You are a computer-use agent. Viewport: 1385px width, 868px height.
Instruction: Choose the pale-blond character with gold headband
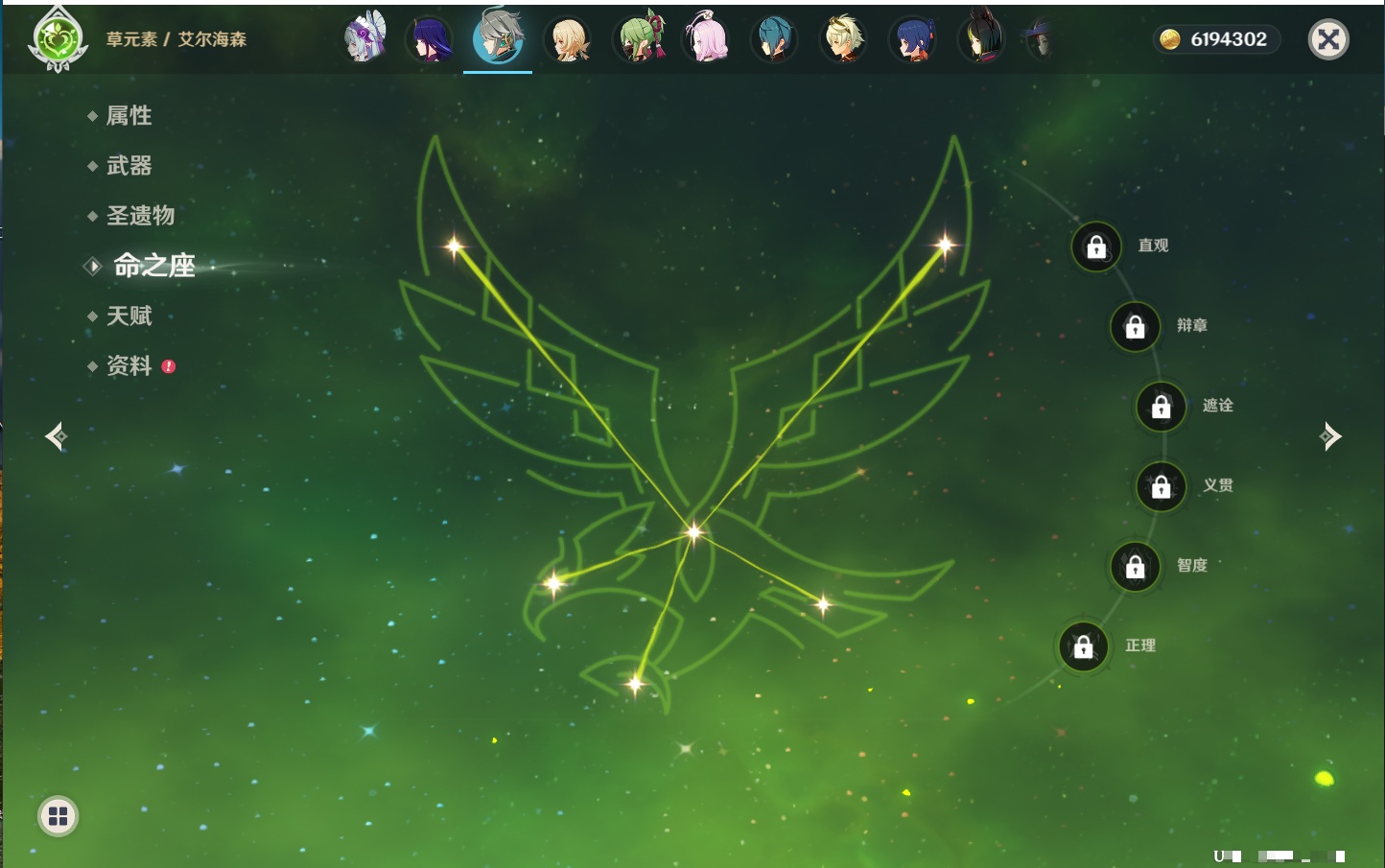click(844, 39)
